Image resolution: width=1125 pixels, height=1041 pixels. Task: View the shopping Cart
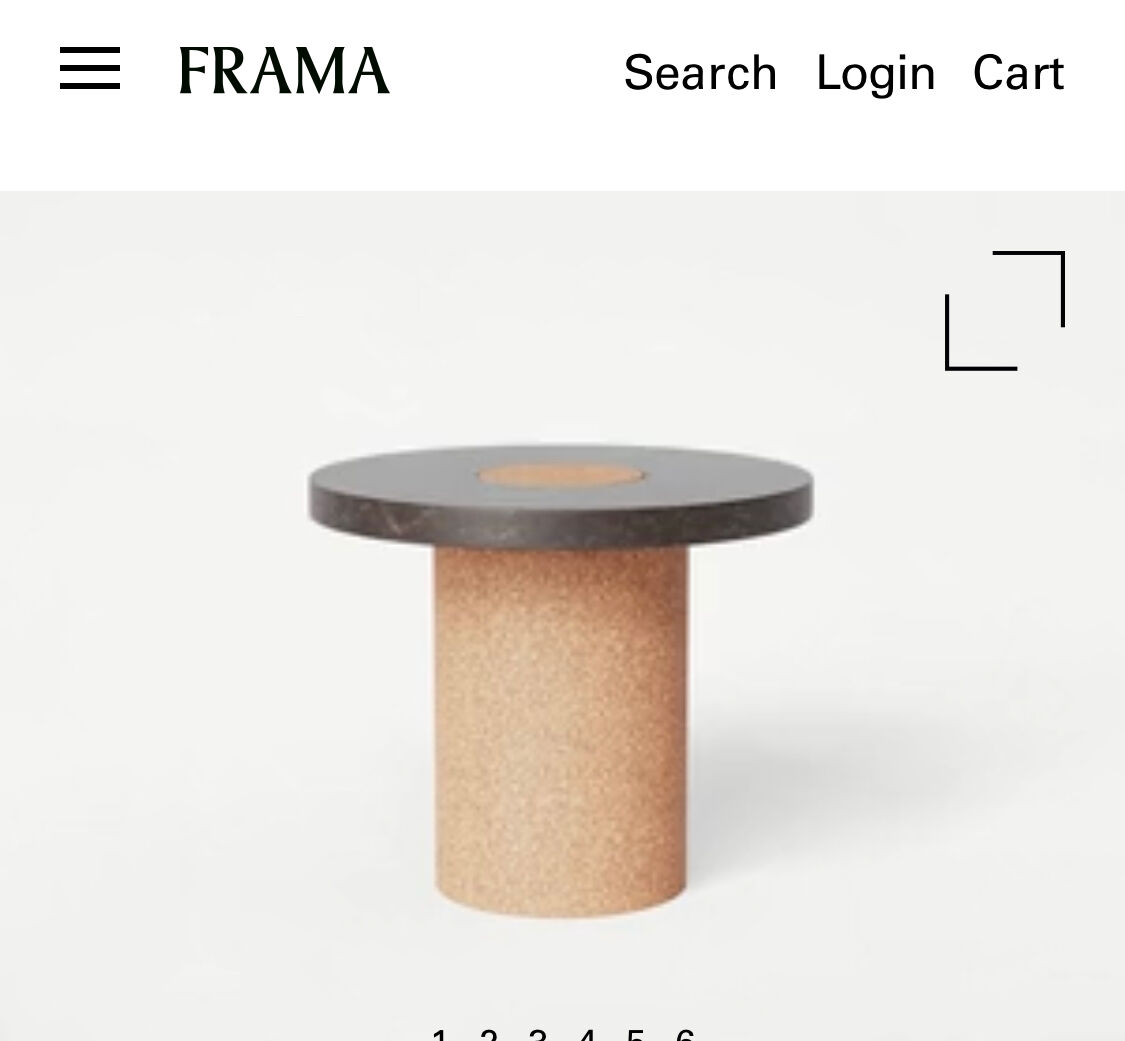coord(1018,72)
